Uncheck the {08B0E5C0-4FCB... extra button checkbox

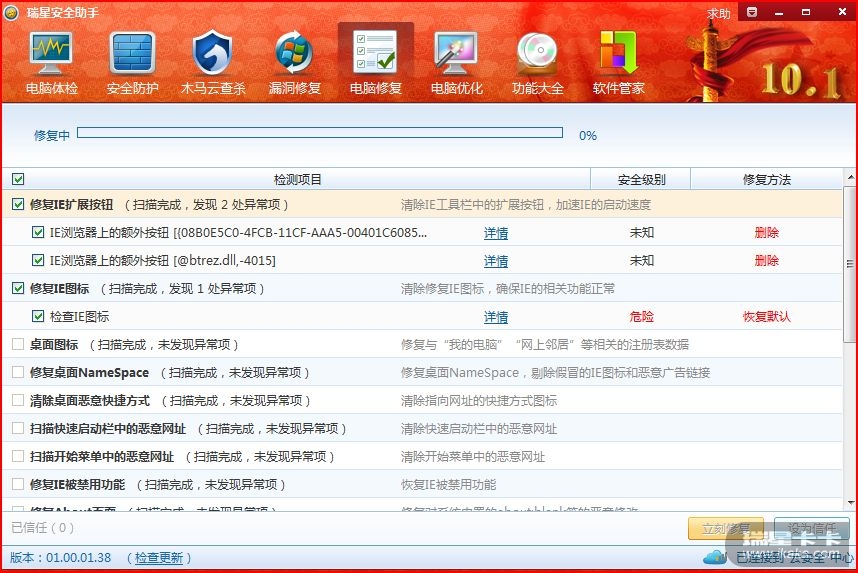coord(38,232)
